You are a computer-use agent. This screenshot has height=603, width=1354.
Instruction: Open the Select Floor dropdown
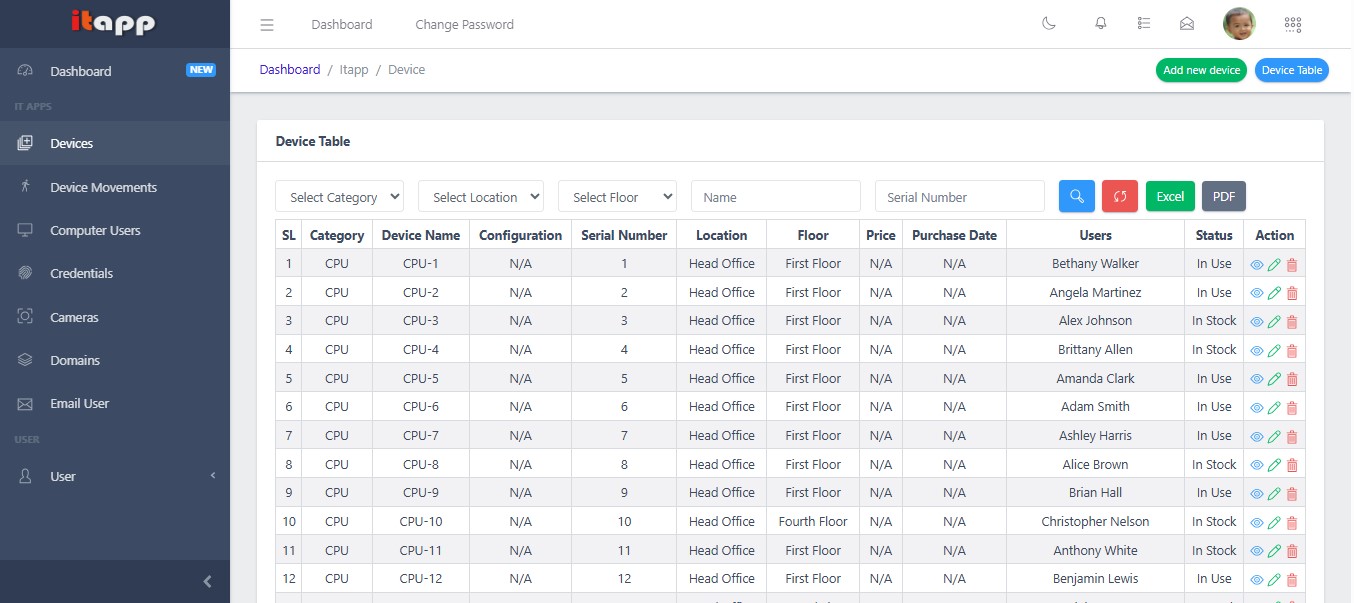click(x=617, y=197)
